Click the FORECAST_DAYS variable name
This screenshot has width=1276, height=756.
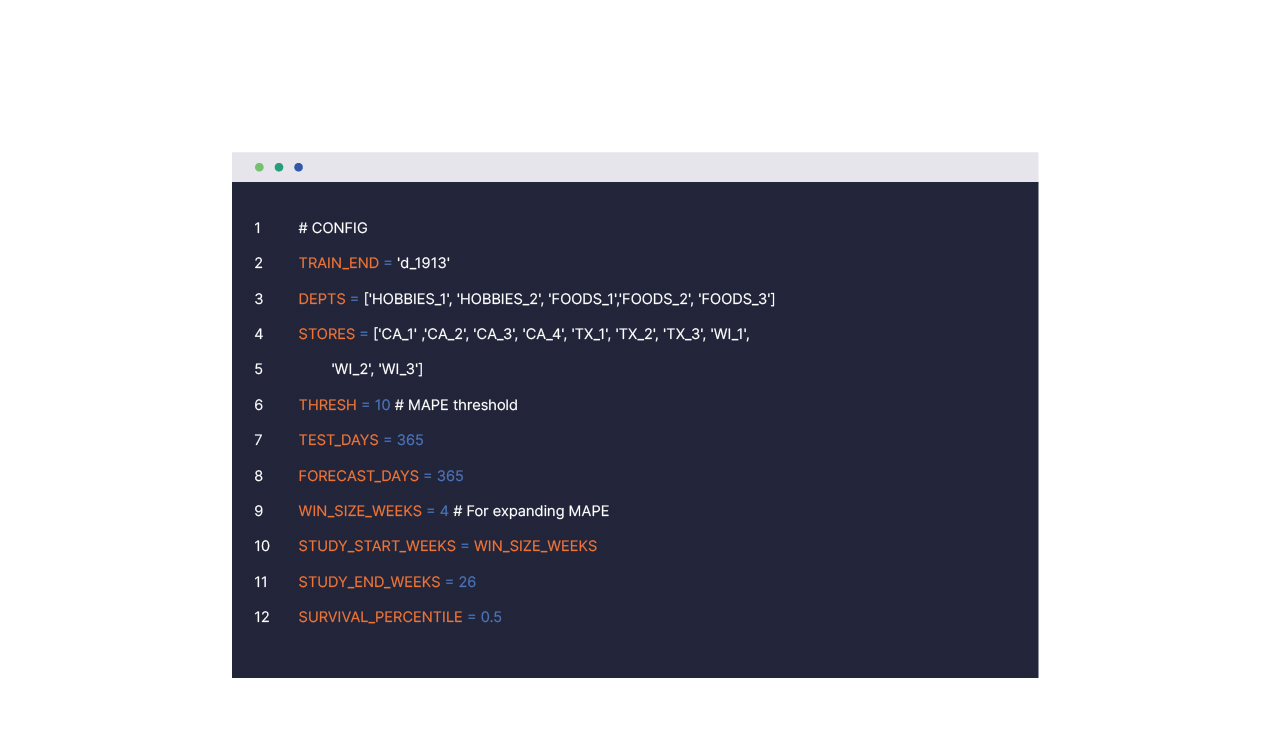click(358, 476)
